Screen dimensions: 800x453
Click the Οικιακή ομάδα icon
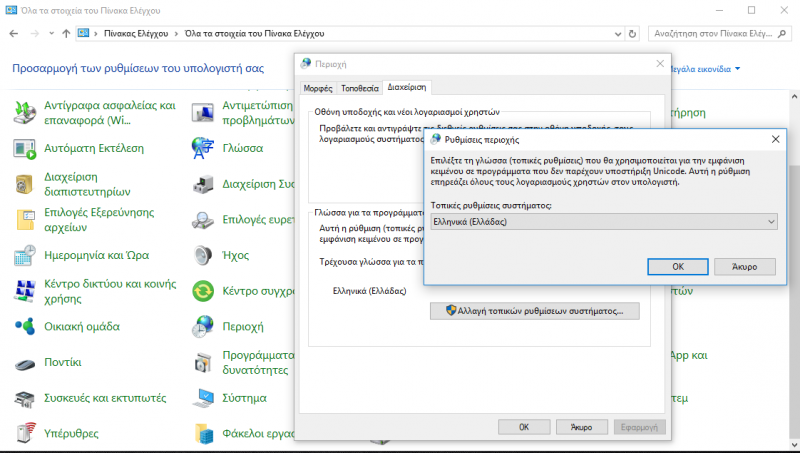[25, 326]
